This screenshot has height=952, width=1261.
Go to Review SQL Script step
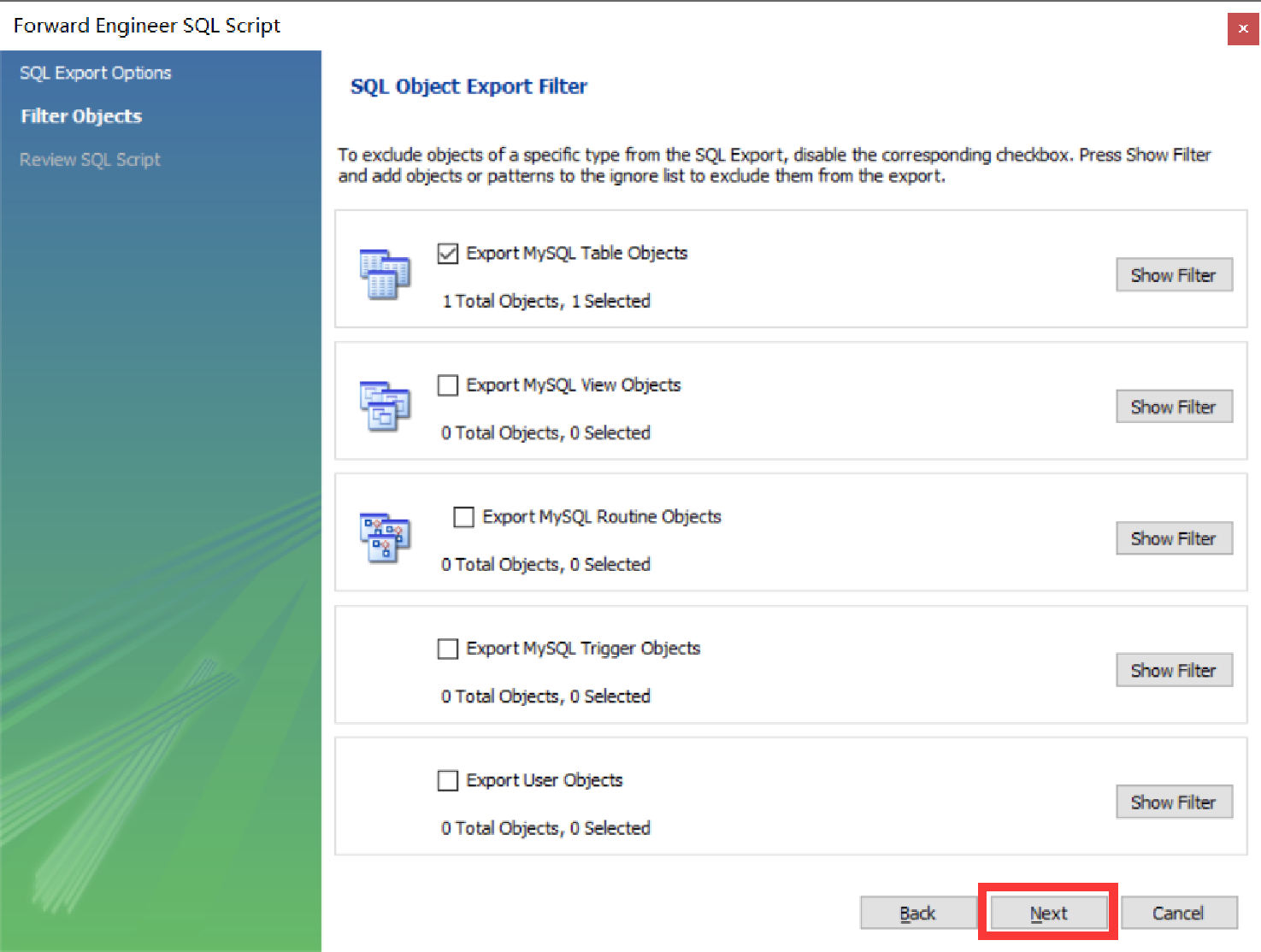tap(90, 159)
